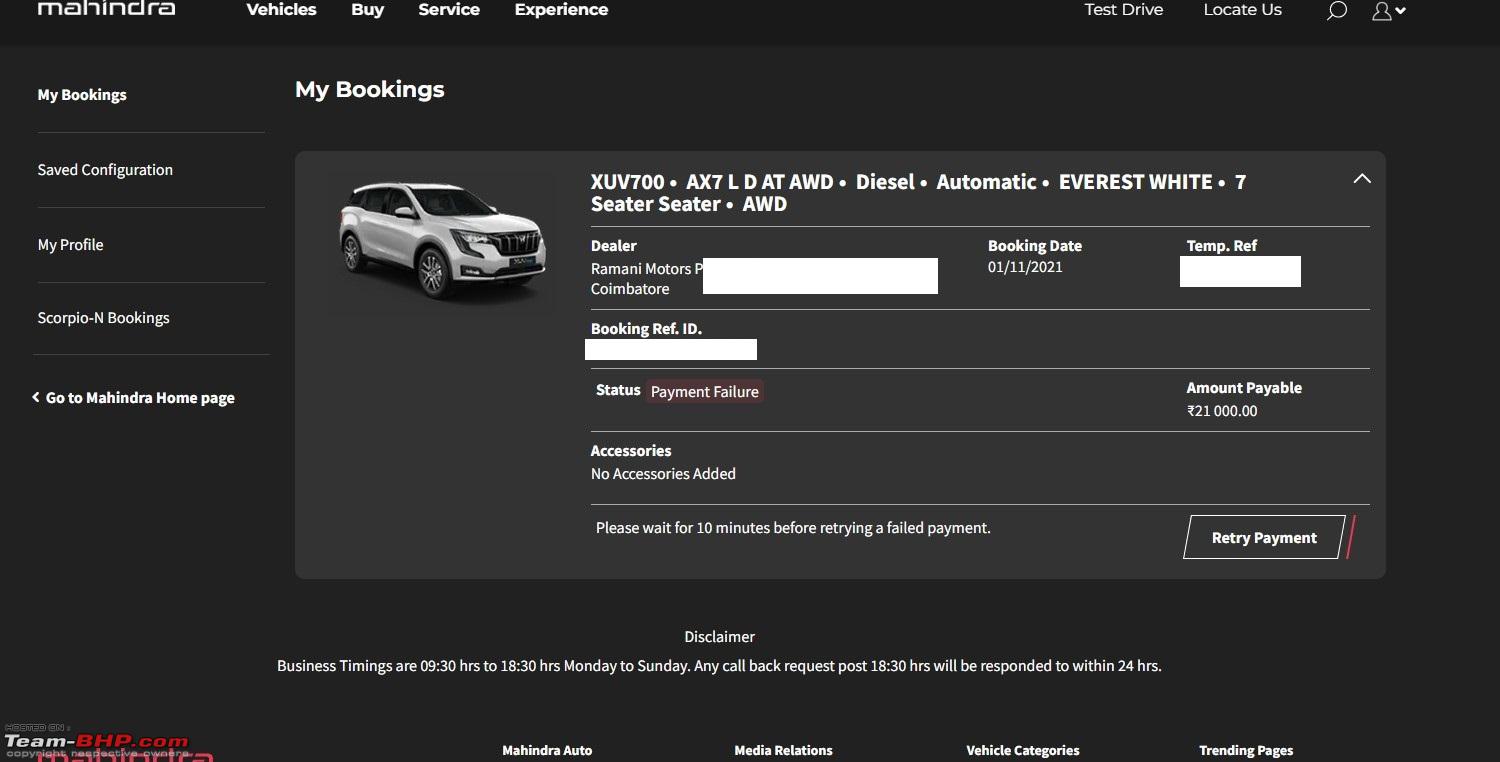This screenshot has height=762, width=1500.
Task: Click the Accessories label
Action: pyautogui.click(x=631, y=451)
